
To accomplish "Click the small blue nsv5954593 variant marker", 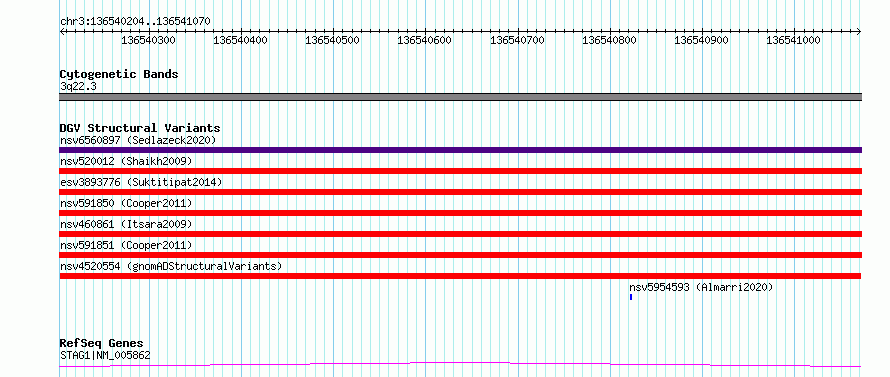I will (631, 297).
